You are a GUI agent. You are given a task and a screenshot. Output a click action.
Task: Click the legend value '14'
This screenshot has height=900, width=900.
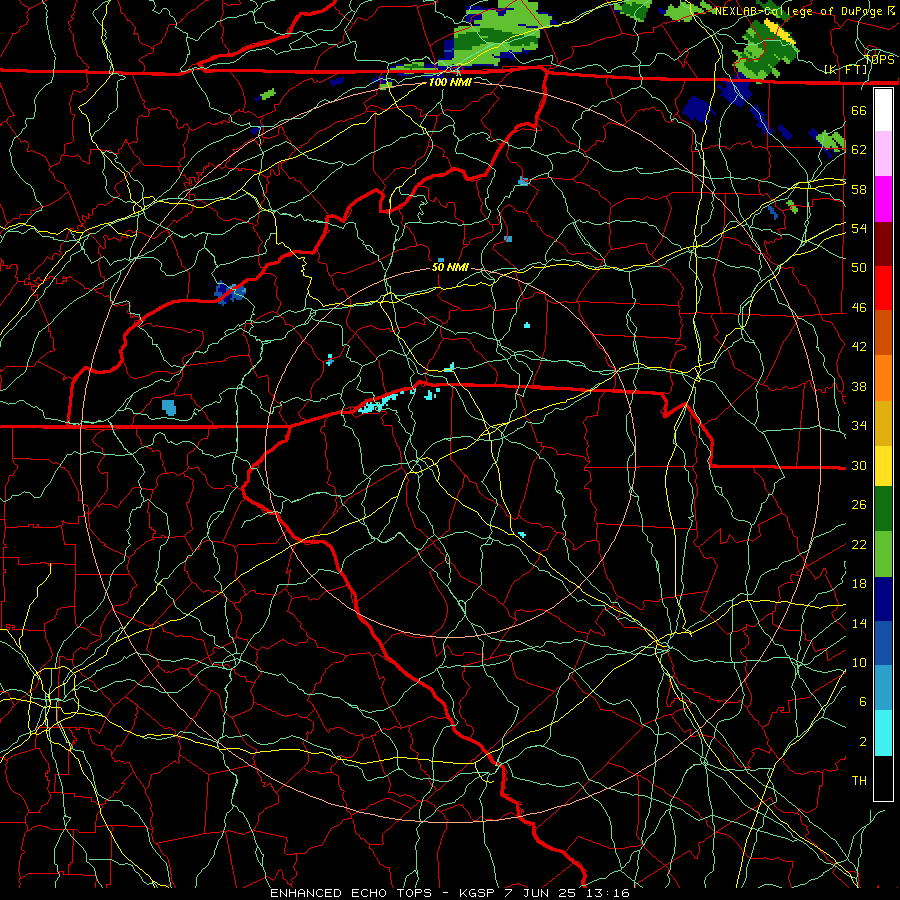(x=859, y=623)
